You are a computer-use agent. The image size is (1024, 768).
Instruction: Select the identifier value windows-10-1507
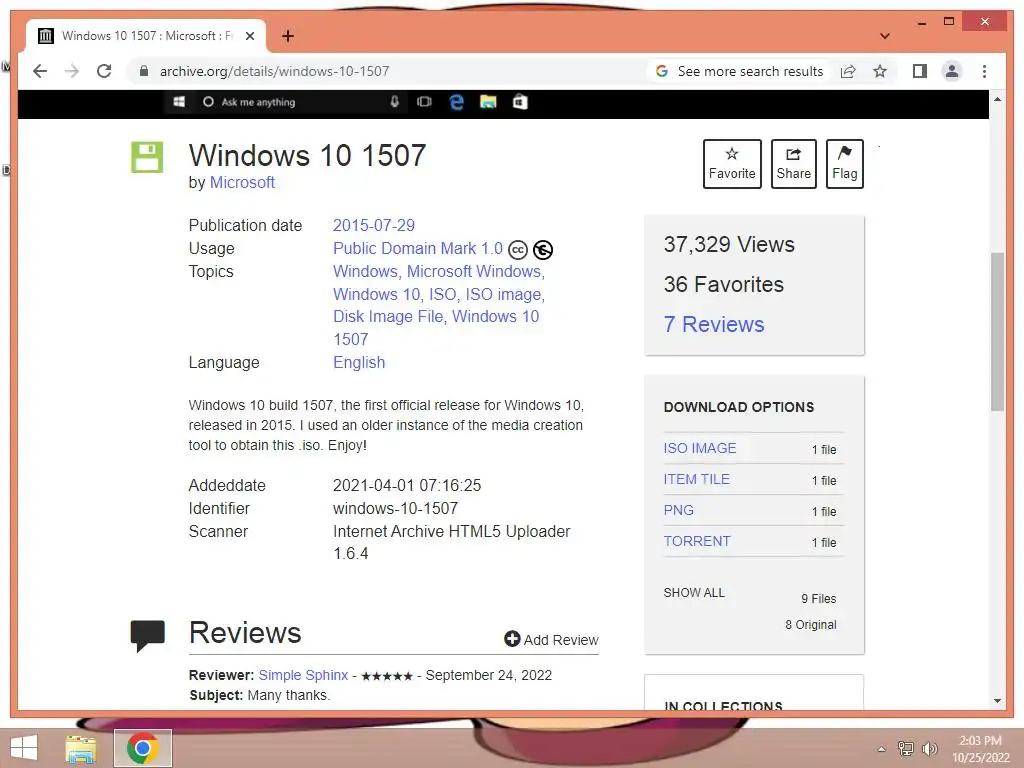click(x=395, y=508)
